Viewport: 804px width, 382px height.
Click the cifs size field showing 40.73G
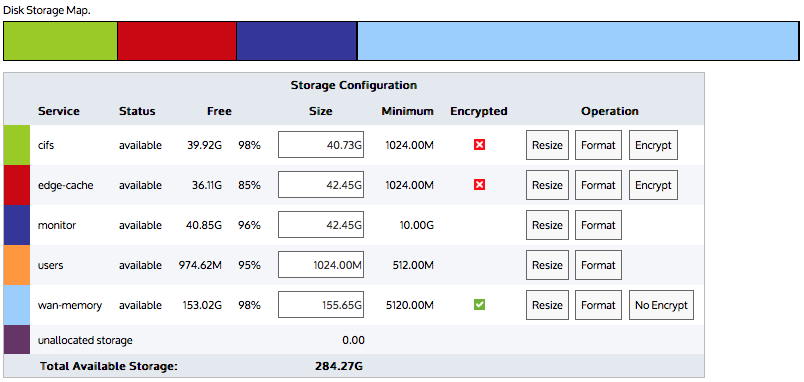tap(321, 145)
